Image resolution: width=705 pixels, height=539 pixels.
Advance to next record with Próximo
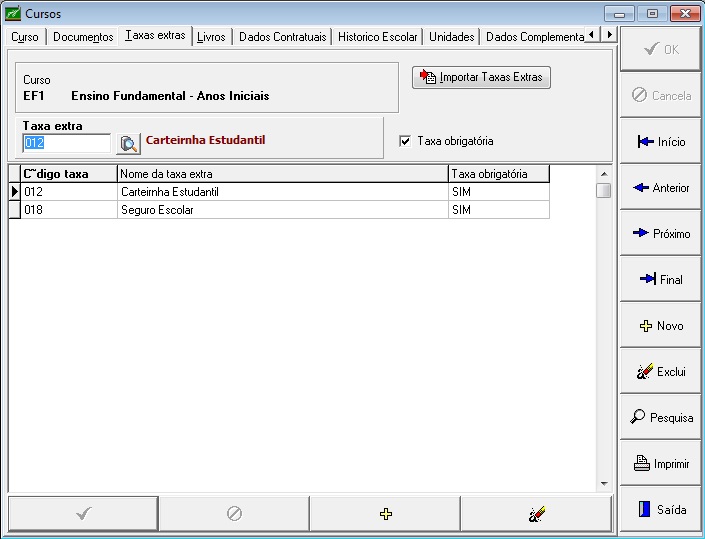pos(661,234)
